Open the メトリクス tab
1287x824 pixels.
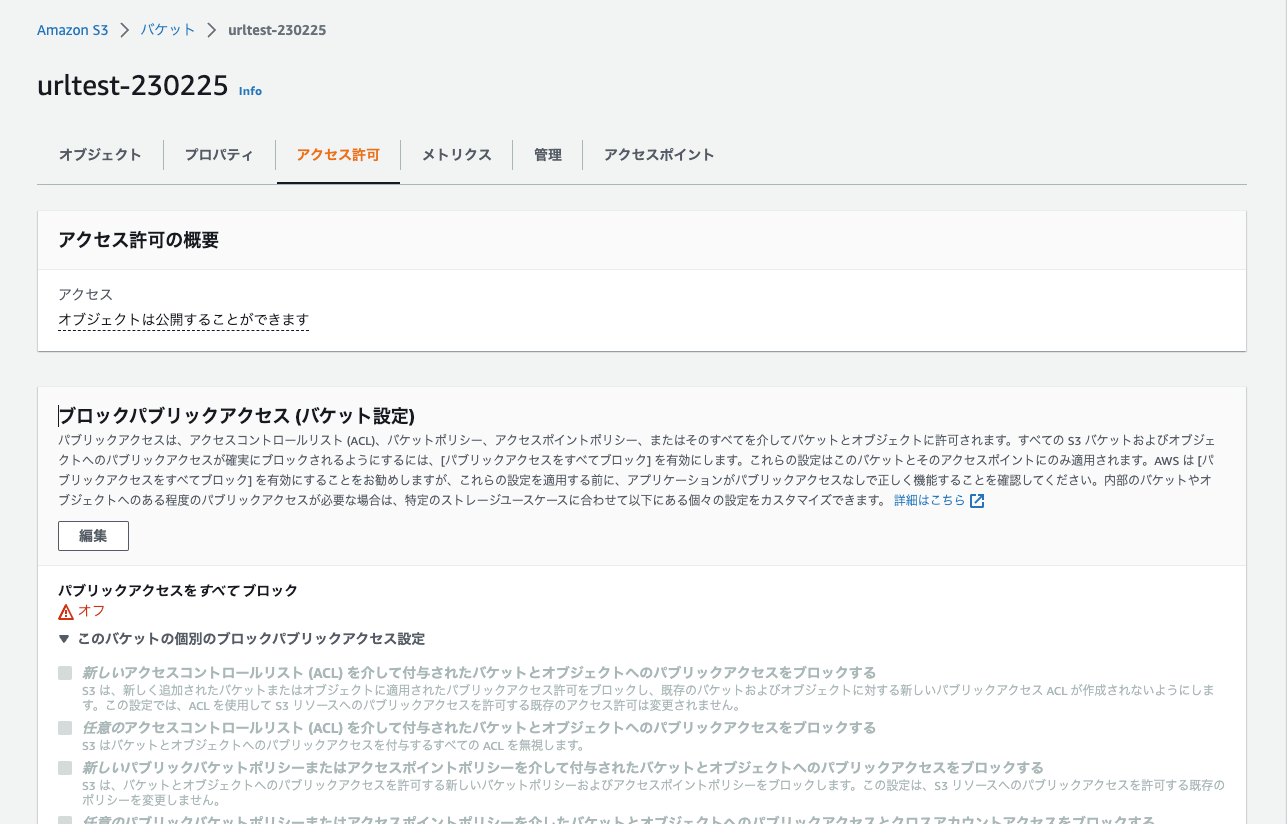click(x=456, y=155)
